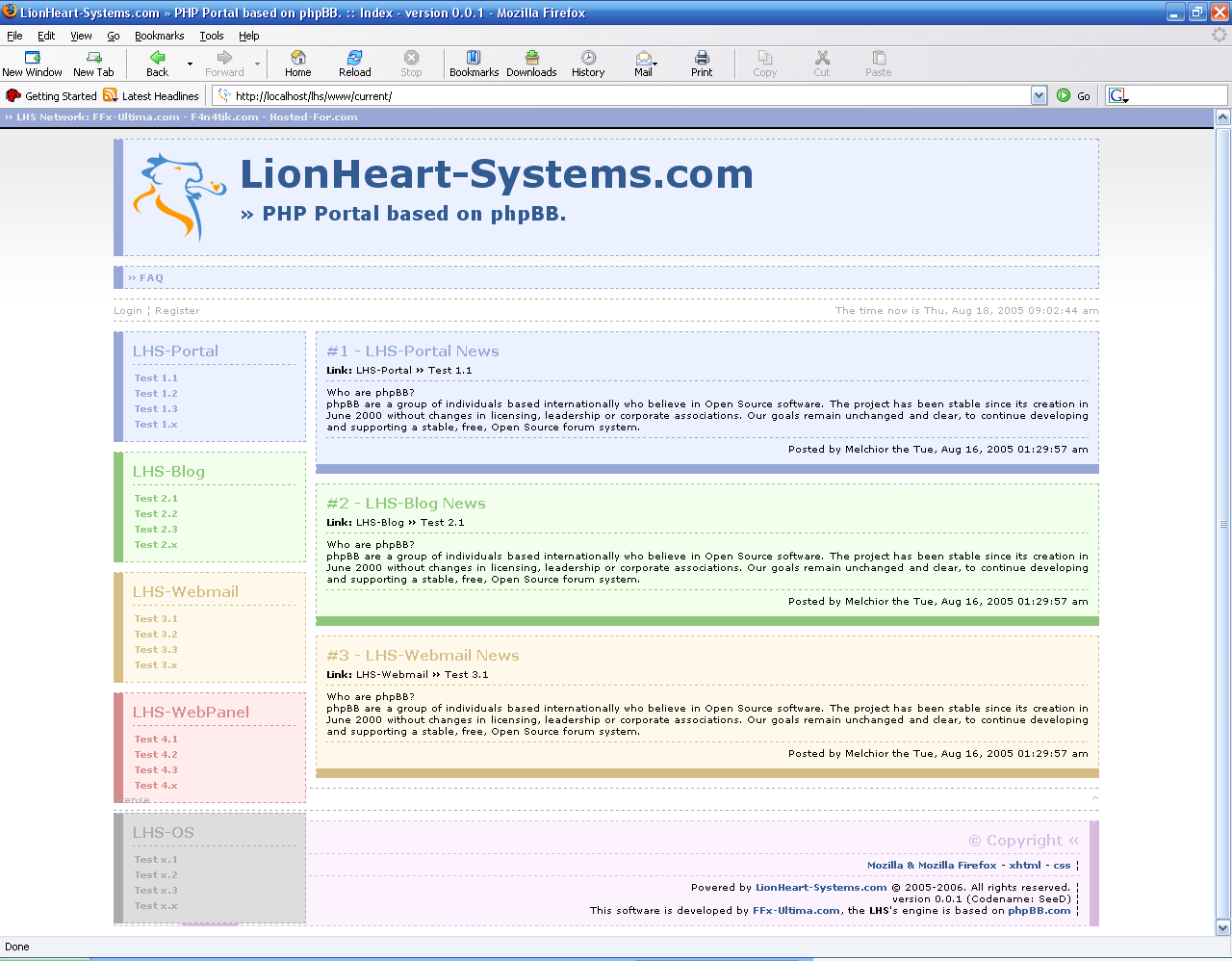
Task: Open the File menu
Action: coord(14,36)
